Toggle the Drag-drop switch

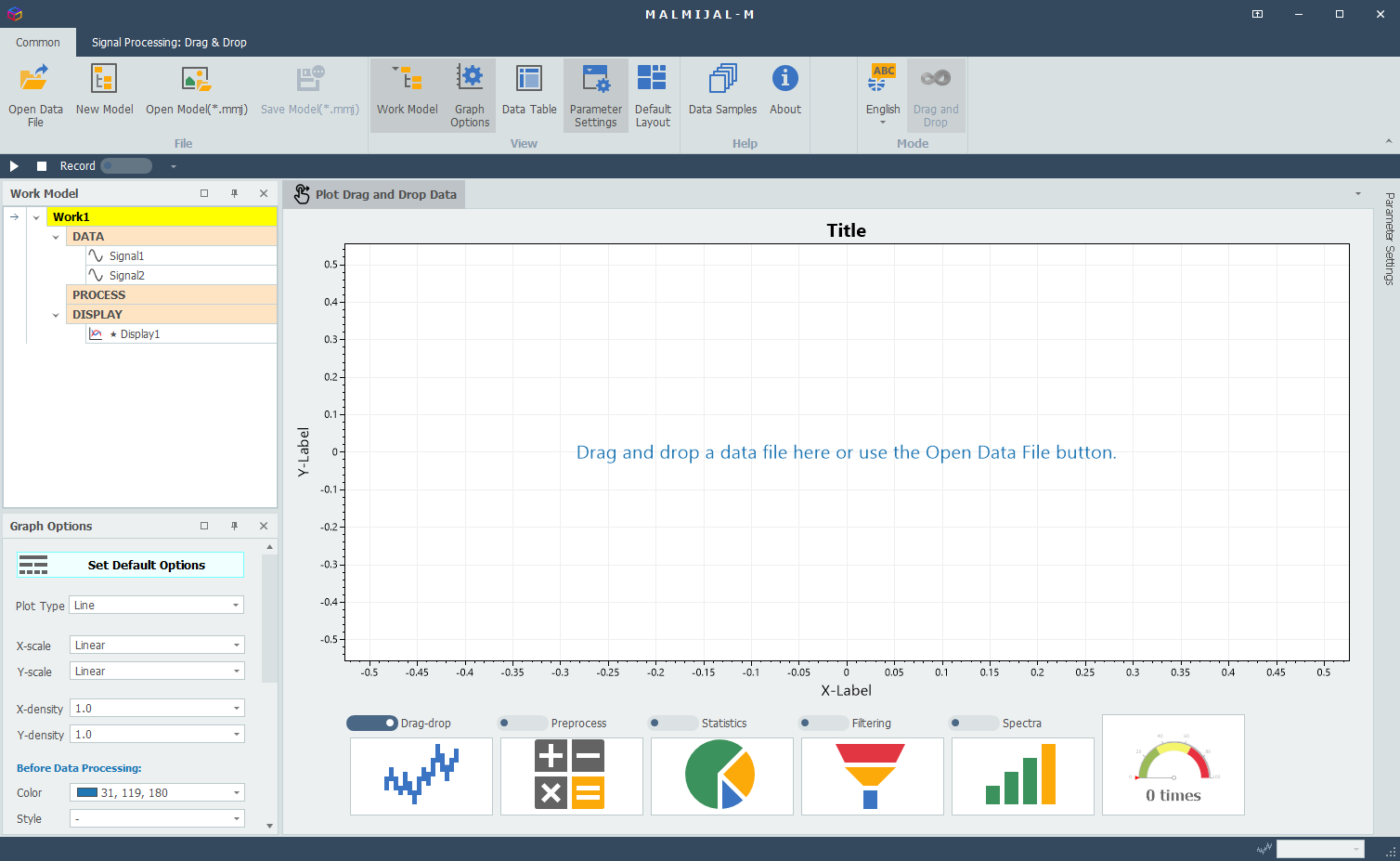372,723
